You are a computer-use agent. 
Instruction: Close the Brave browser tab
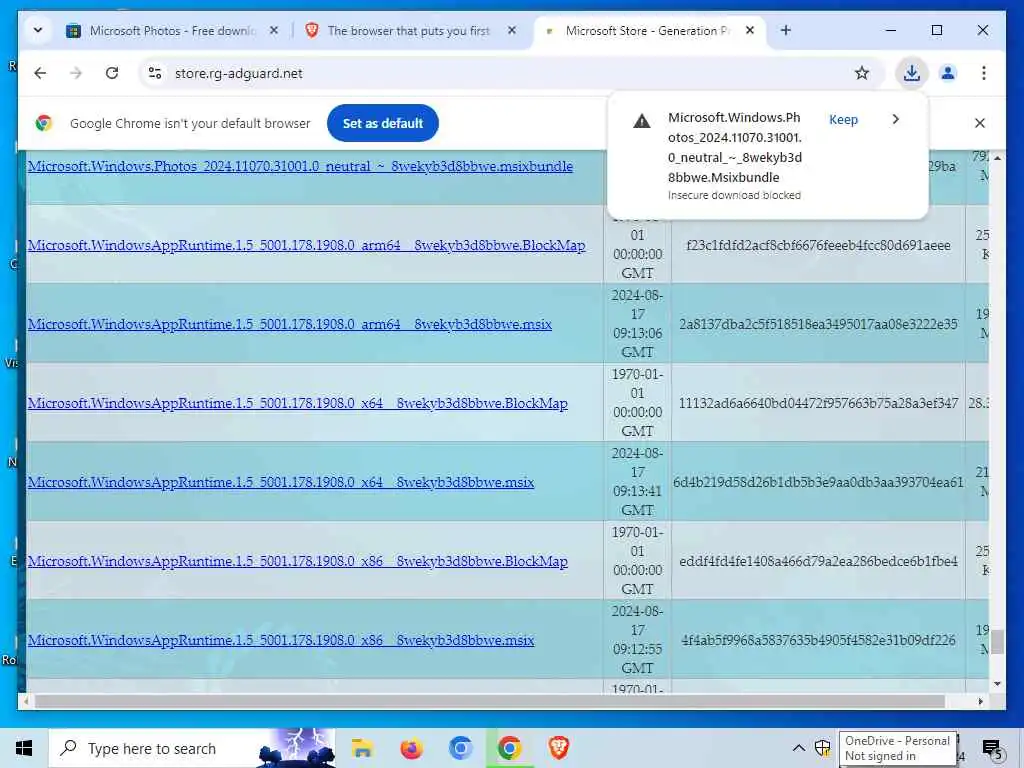[512, 30]
